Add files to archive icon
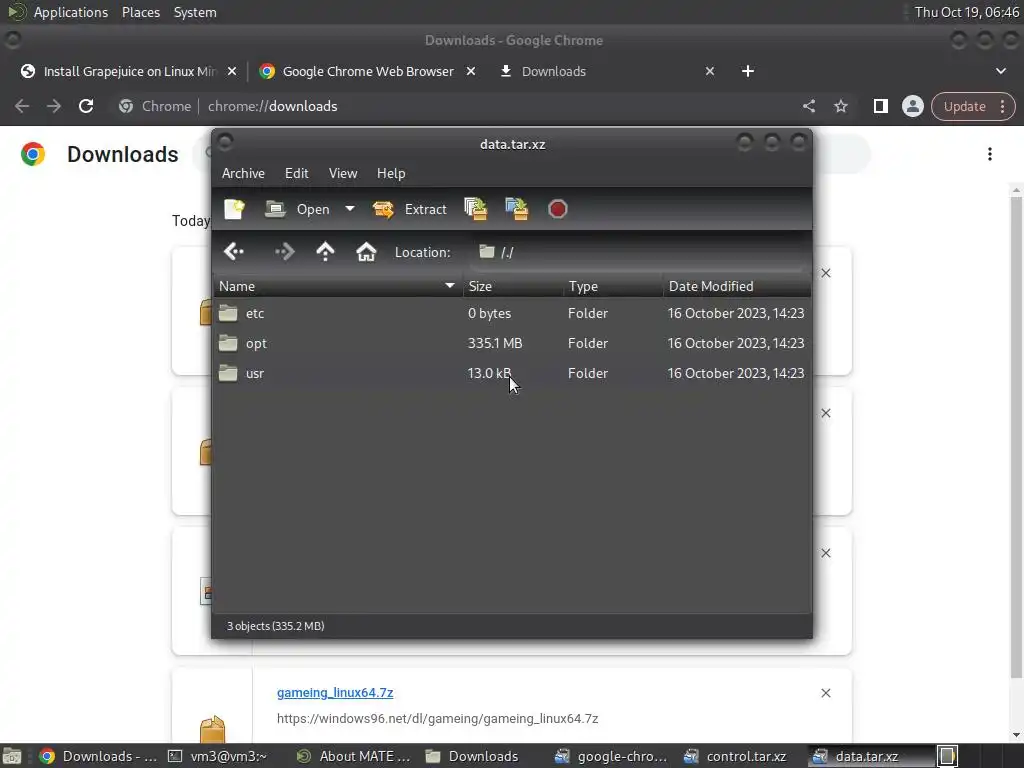 tap(476, 209)
